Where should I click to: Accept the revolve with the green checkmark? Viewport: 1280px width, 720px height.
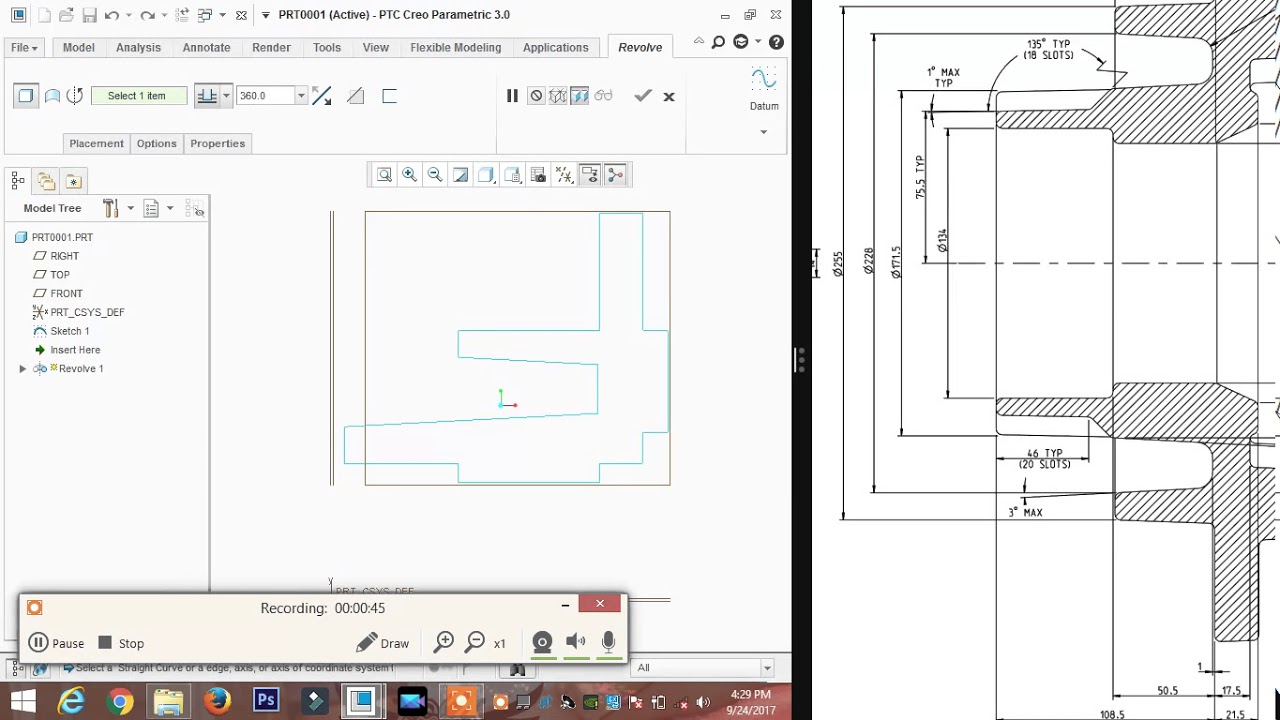[x=642, y=96]
